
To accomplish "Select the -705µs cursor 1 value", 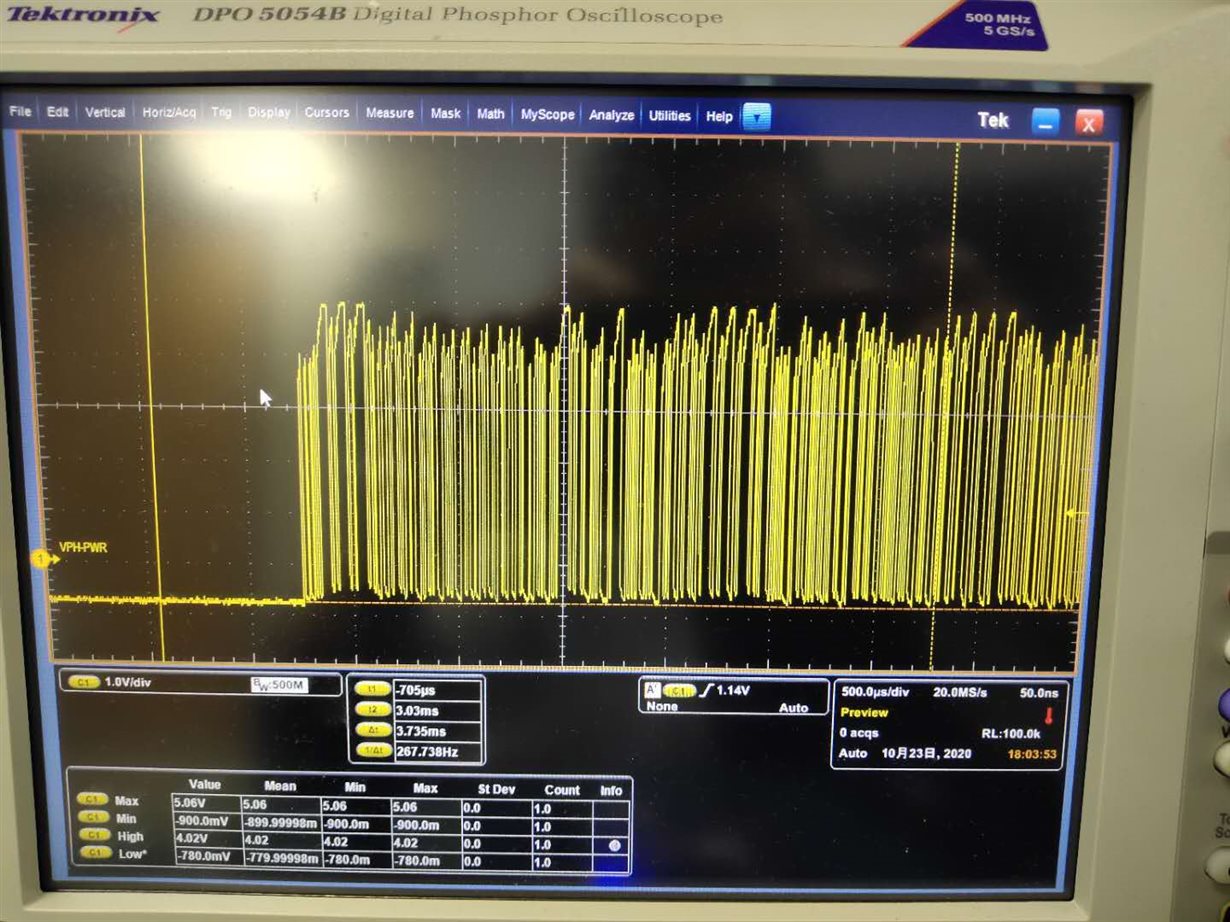I will point(437,690).
